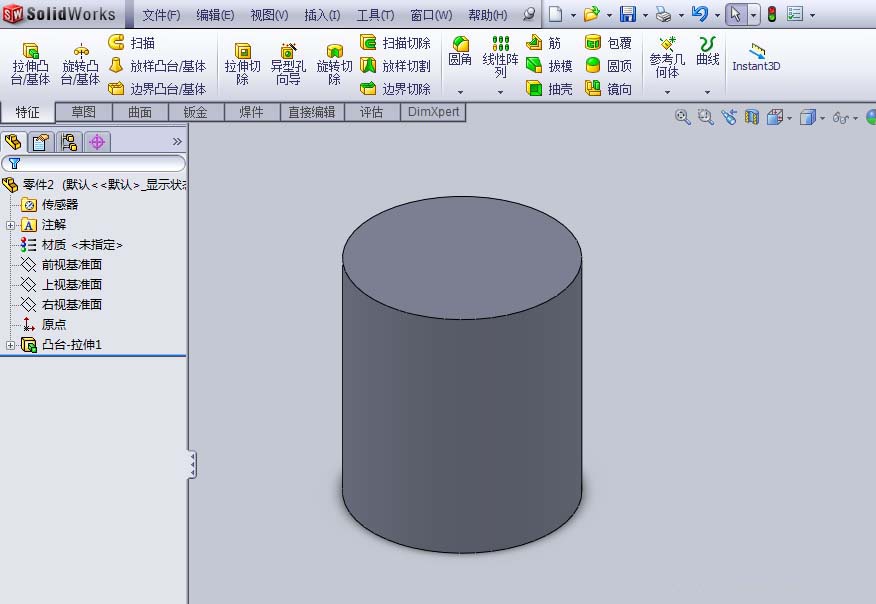
Task: Select the 扫描切除 swept cut tool
Action: [396, 42]
